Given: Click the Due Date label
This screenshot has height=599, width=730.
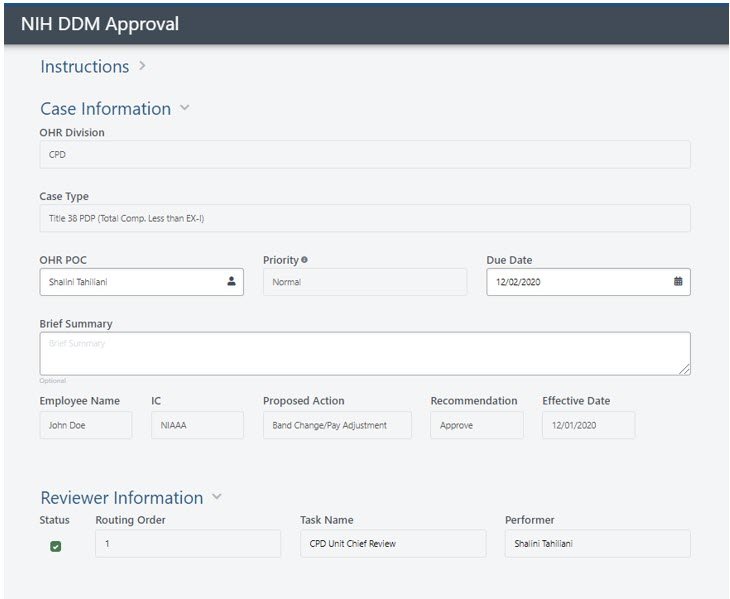Looking at the screenshot, I should [x=509, y=260].
